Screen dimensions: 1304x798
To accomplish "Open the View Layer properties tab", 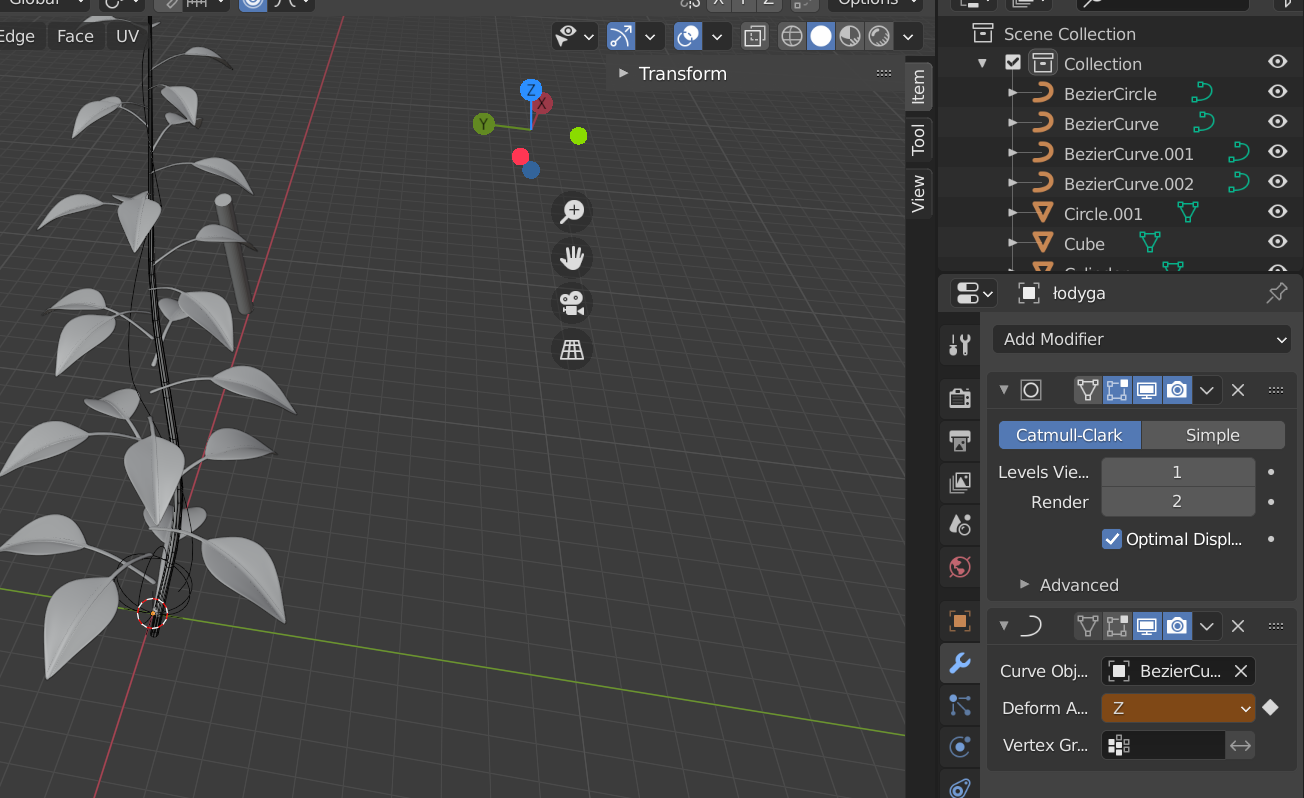I will pyautogui.click(x=960, y=483).
